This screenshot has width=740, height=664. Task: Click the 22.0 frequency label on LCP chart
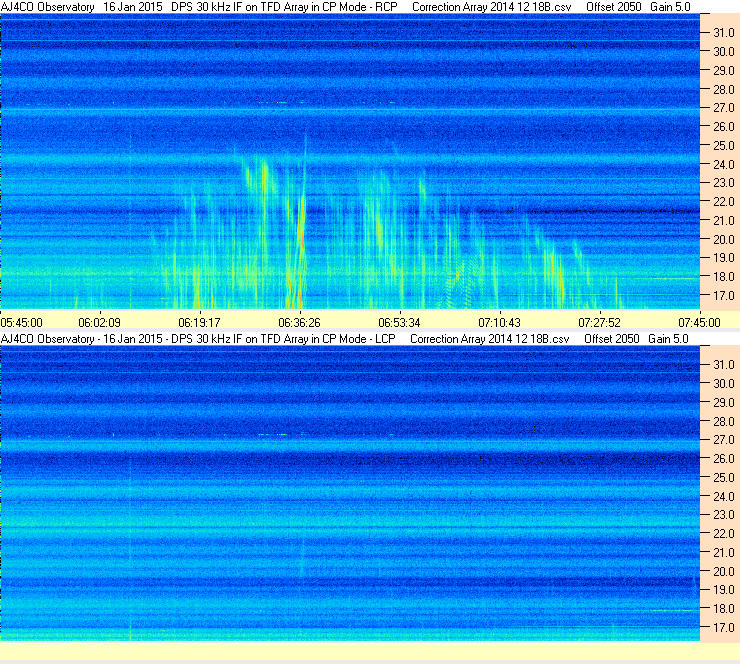point(724,534)
